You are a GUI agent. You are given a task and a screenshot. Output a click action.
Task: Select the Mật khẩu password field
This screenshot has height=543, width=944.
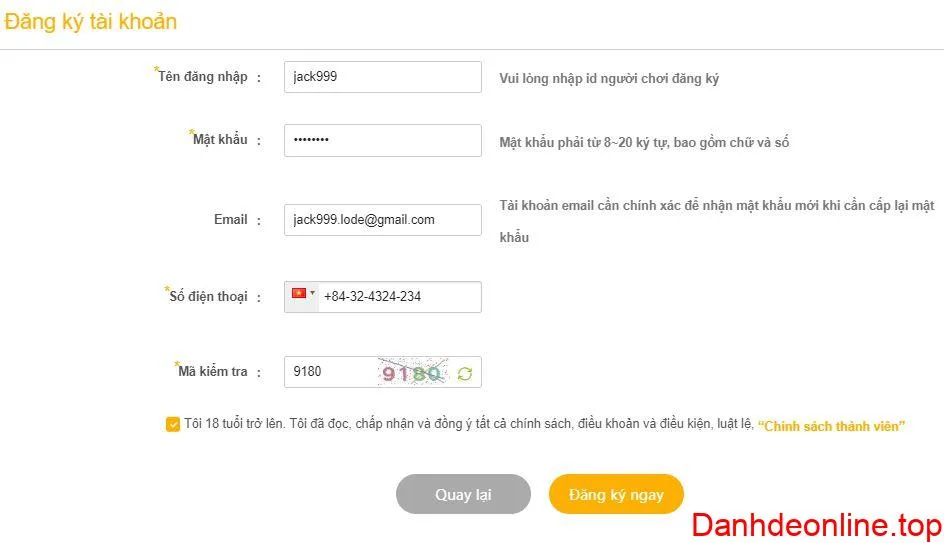(383, 140)
